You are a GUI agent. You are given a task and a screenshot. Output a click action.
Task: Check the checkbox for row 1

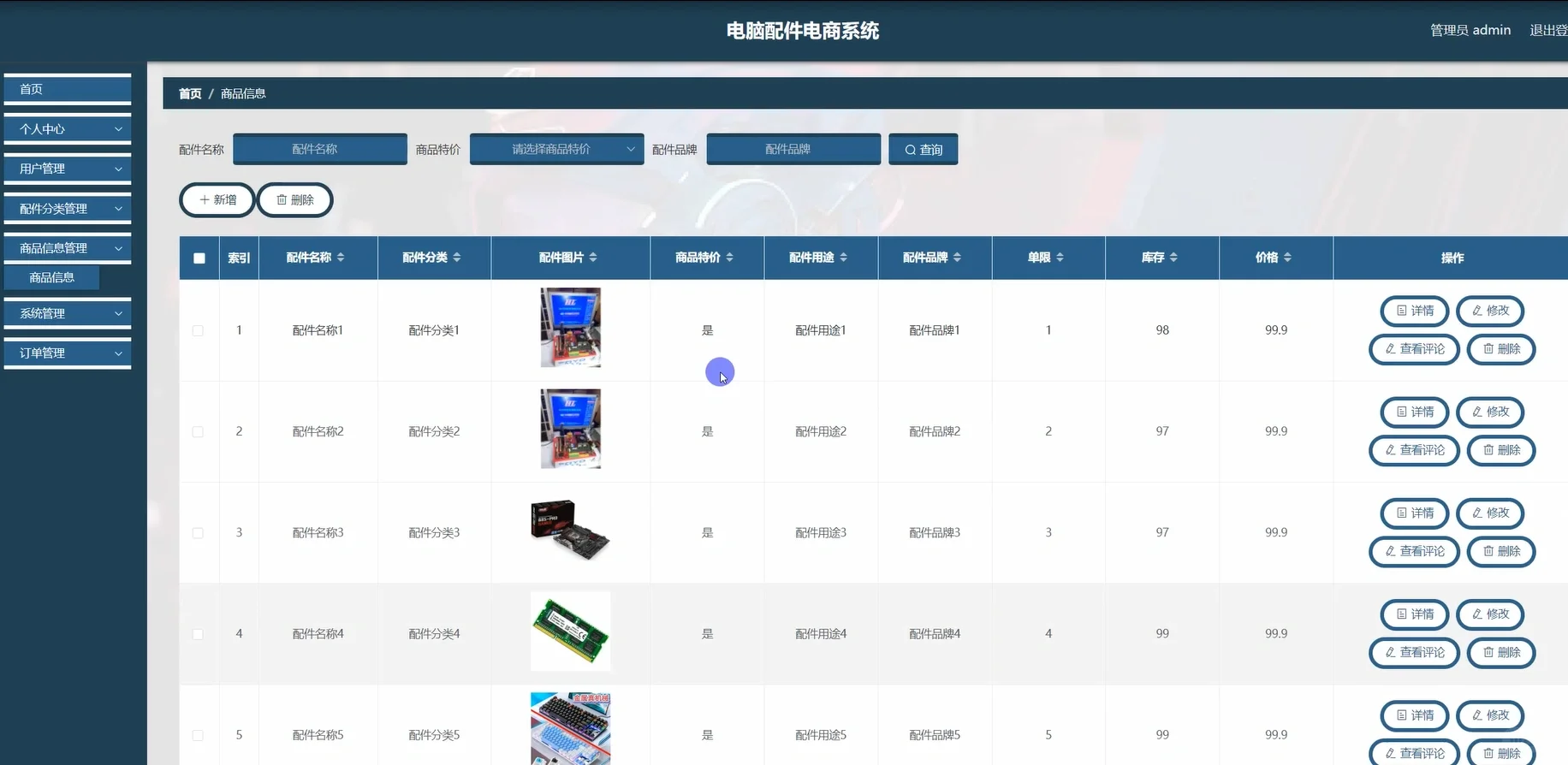(x=198, y=330)
